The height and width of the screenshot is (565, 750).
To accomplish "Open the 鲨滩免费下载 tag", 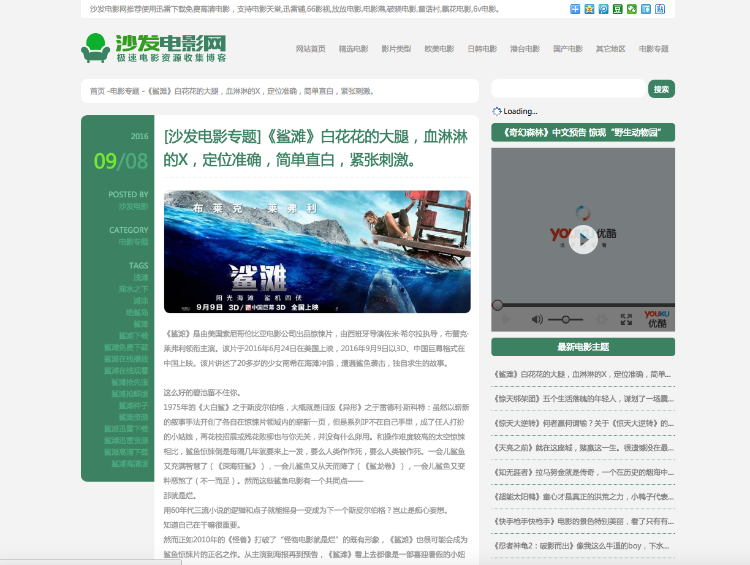I will 126,347.
